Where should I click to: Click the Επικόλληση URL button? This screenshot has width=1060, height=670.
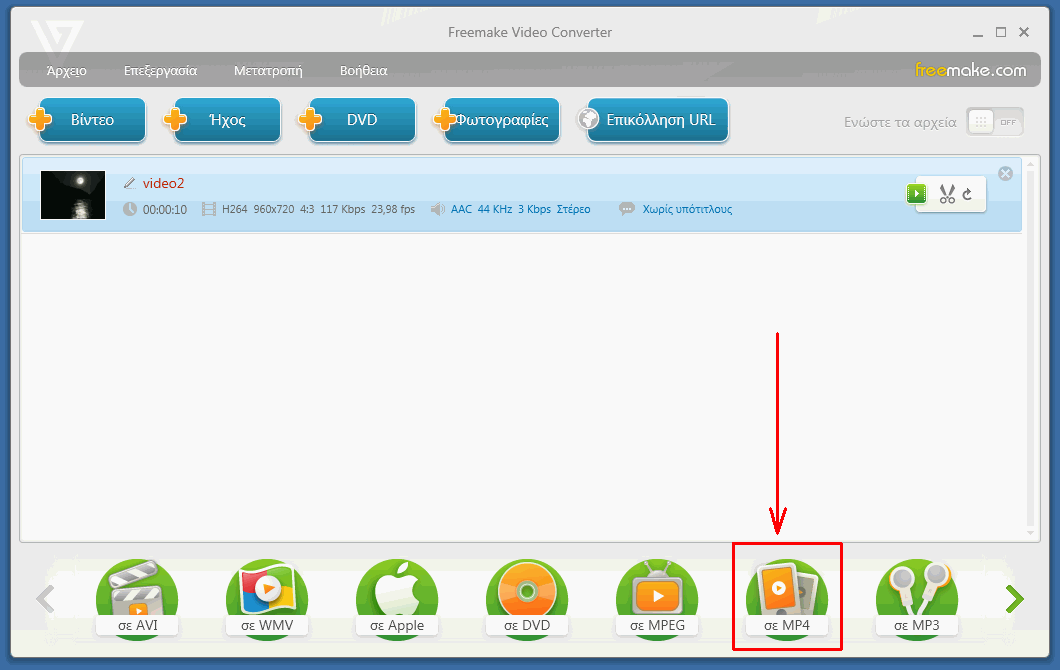pos(654,120)
